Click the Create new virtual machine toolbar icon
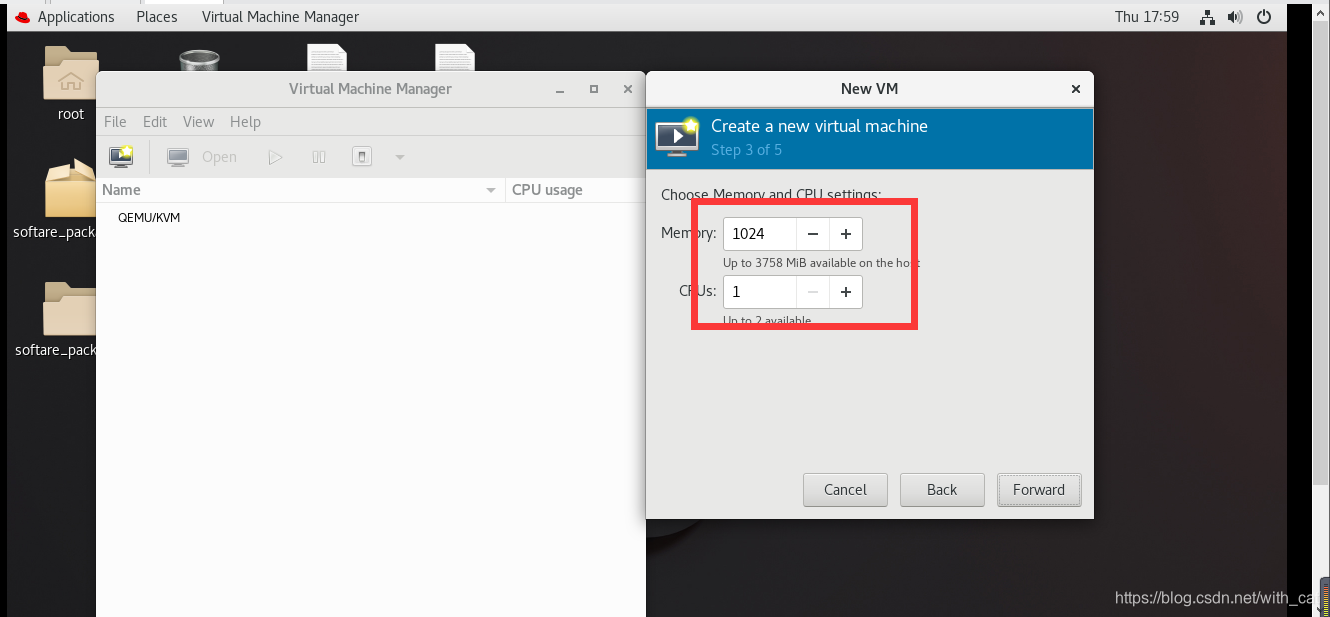 tap(121, 157)
